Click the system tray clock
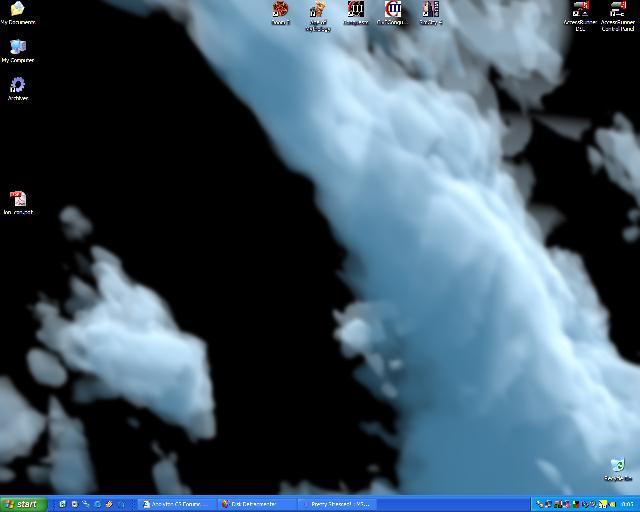The width and height of the screenshot is (640, 512). pos(627,504)
